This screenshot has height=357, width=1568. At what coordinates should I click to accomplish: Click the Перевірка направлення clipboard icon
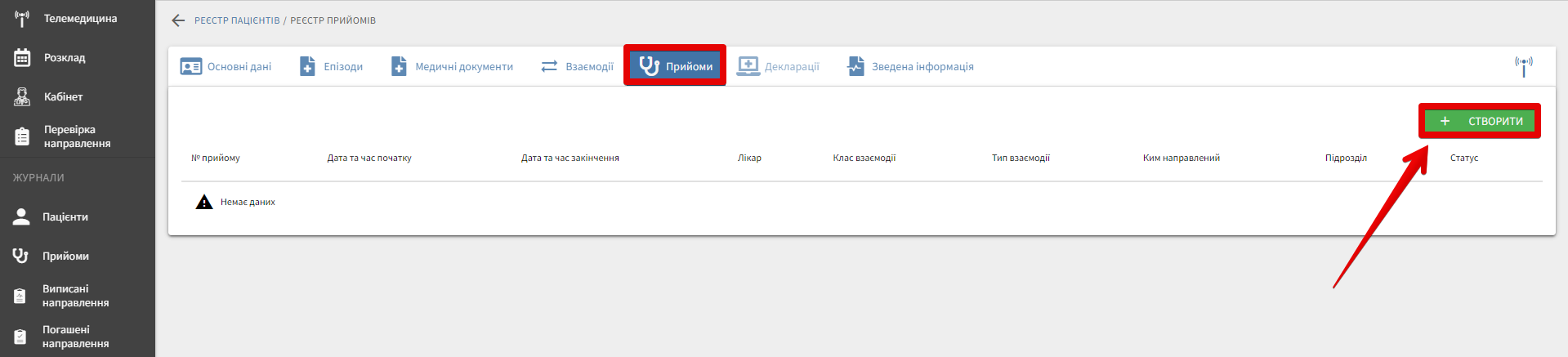tap(22, 136)
